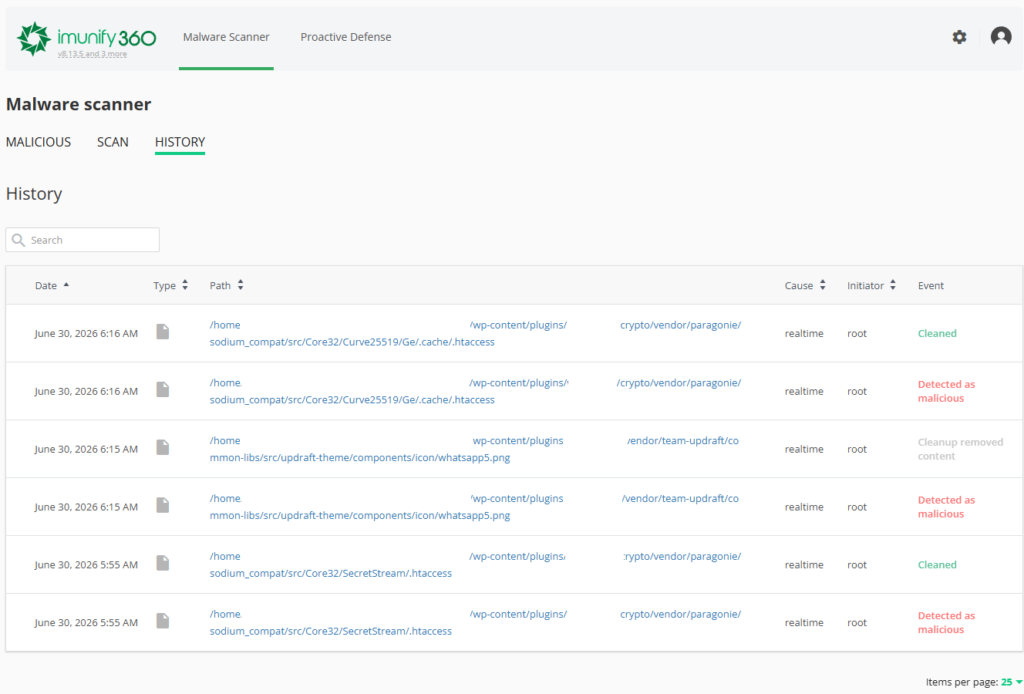Click 'Detected as malicious' in 6:16 AM row
Screen dimensions: 1024x694
coord(946,391)
